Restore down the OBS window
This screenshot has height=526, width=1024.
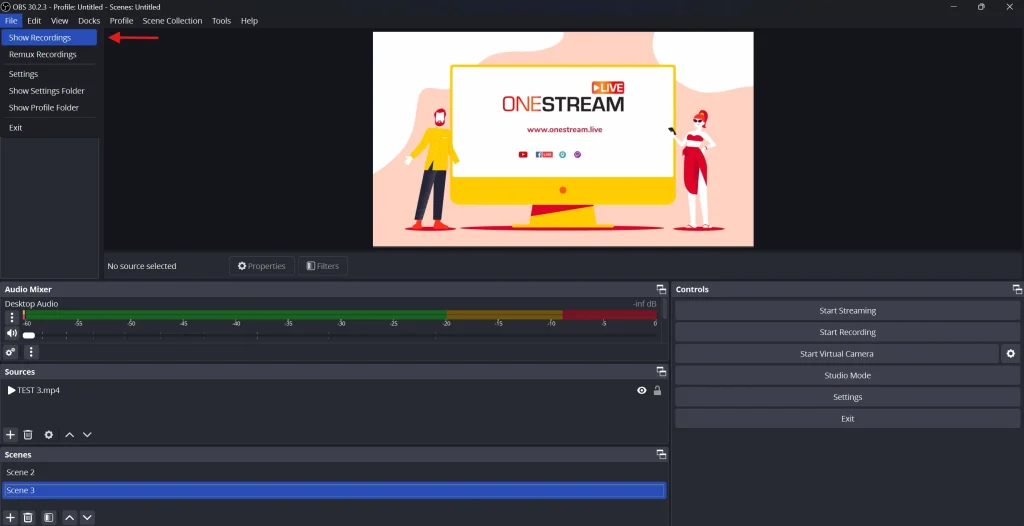coord(981,7)
